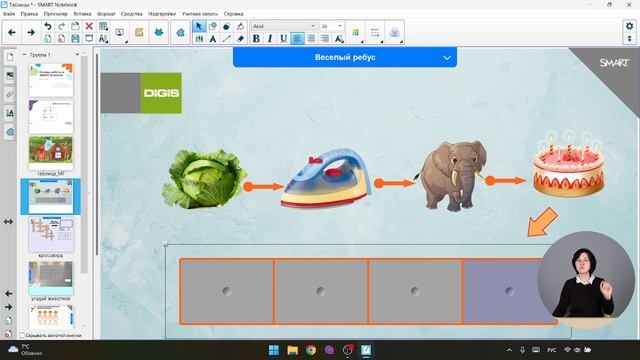The width and height of the screenshot is (640, 360).
Task: Move toolbar with the up-down arrow icon
Action: pyautogui.click(x=629, y=39)
